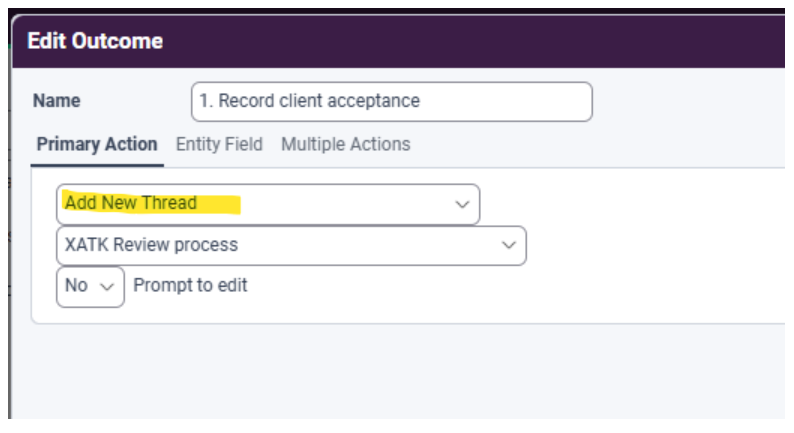Click the chevron on XATK Review process dropdown
The image size is (794, 433).
click(x=508, y=246)
